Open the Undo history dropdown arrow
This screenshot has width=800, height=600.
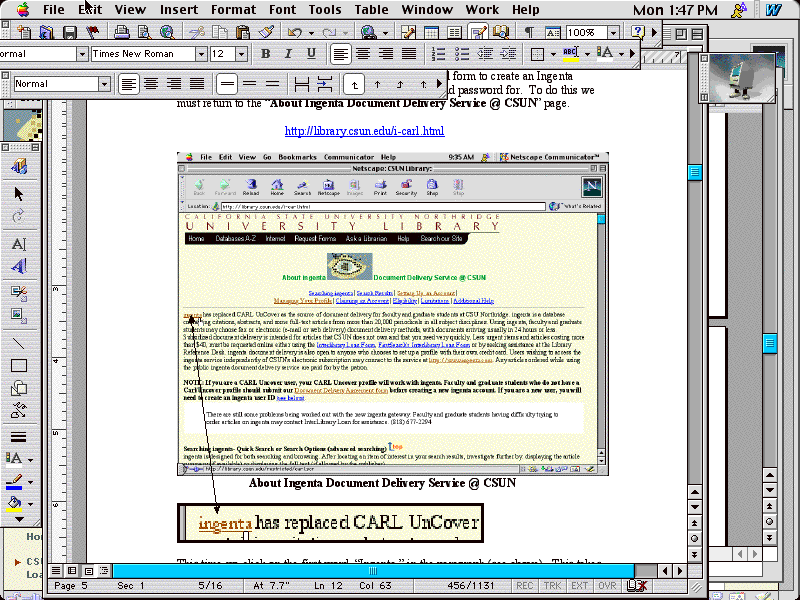(311, 33)
